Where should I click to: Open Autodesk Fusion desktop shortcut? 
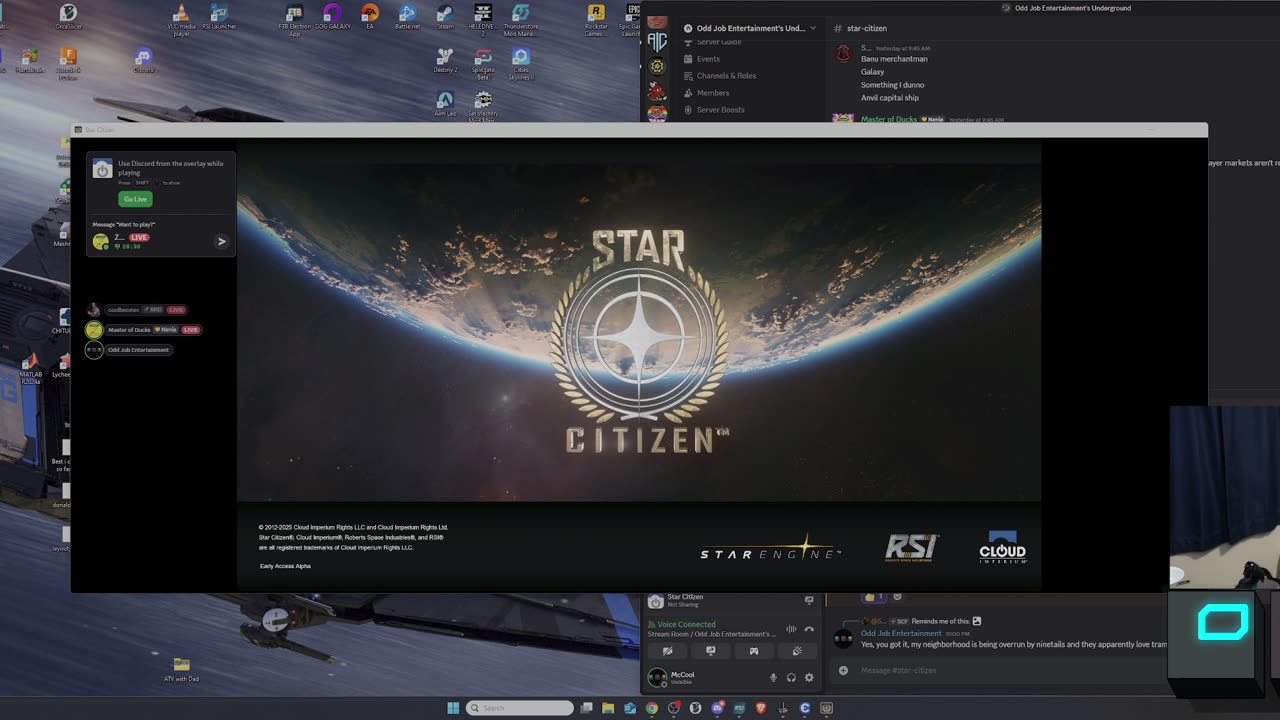[68, 63]
